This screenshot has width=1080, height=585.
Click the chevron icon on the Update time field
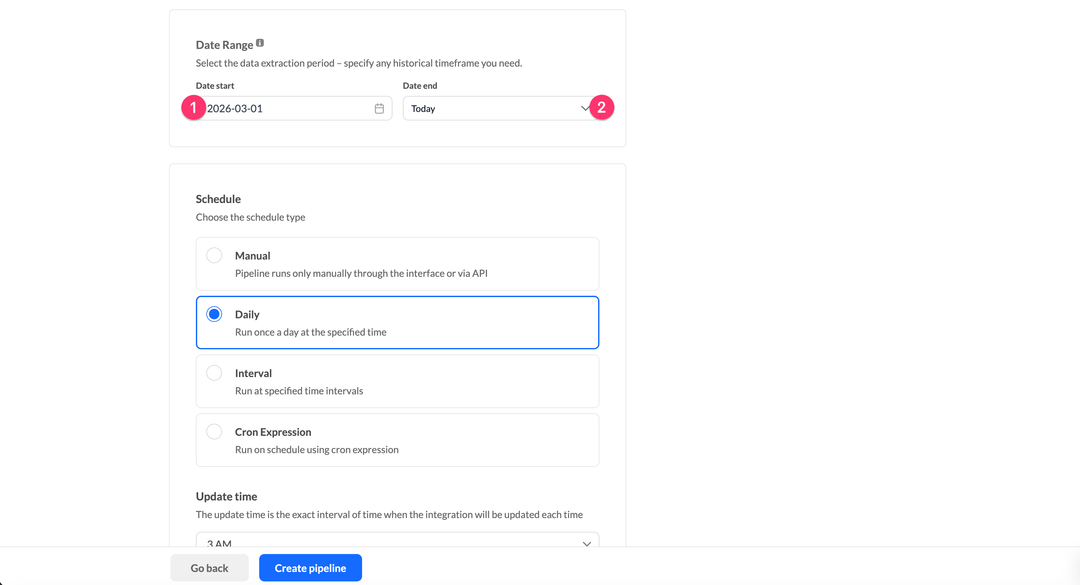point(587,543)
